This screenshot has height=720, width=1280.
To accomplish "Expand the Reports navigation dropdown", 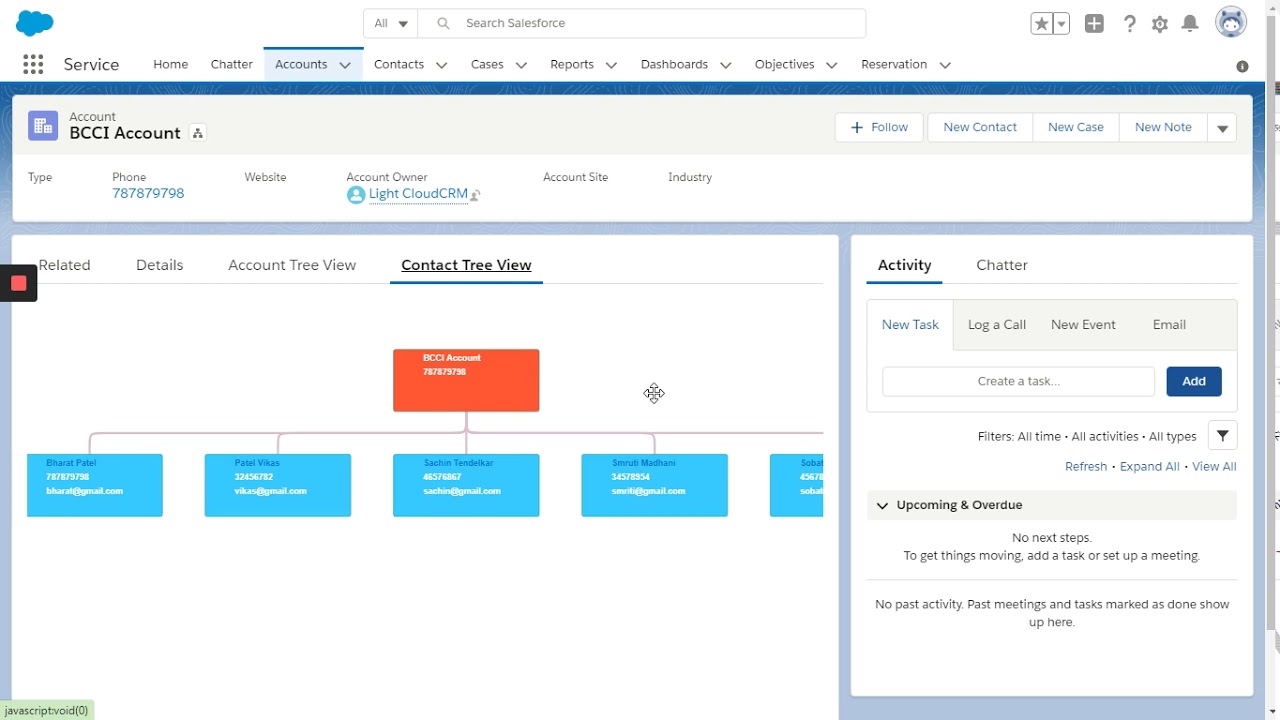I will point(611,65).
